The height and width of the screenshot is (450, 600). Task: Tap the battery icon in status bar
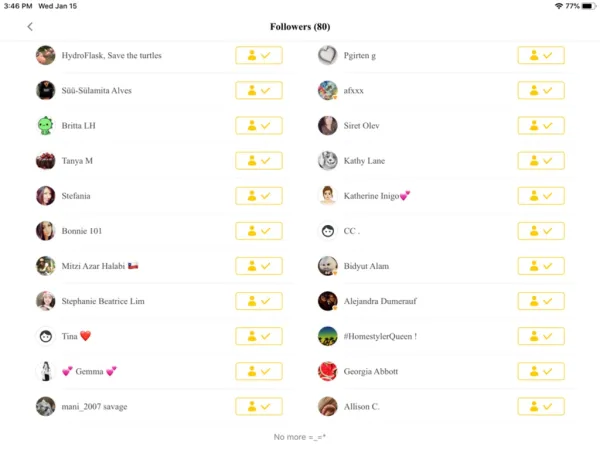coord(588,6)
